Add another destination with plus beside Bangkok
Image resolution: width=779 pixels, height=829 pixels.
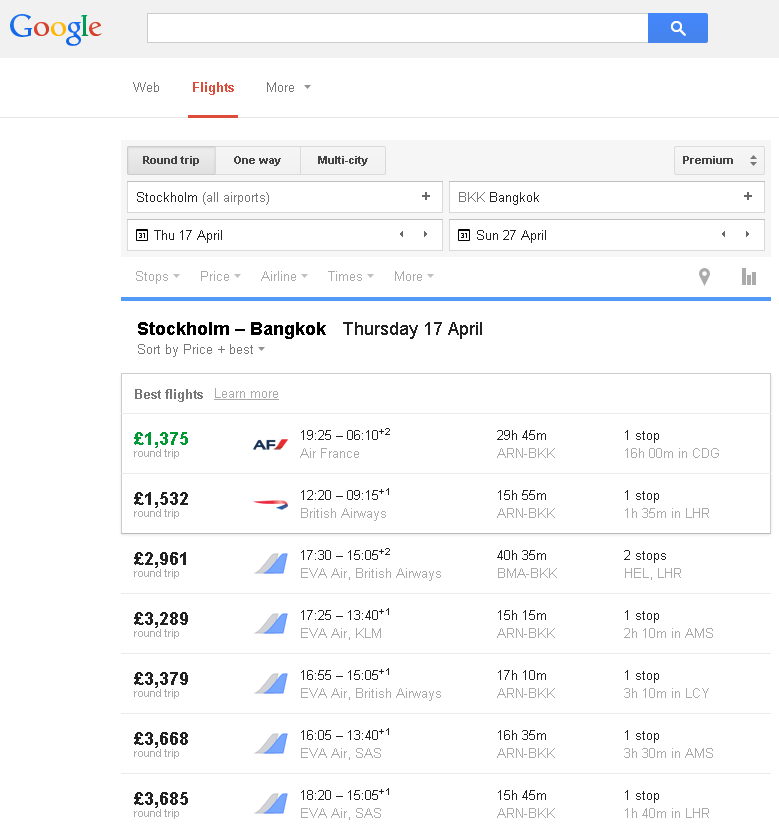747,197
